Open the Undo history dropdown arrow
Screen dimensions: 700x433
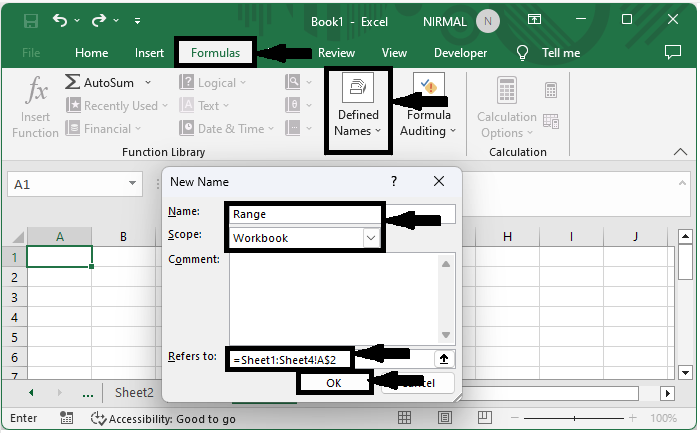77,21
